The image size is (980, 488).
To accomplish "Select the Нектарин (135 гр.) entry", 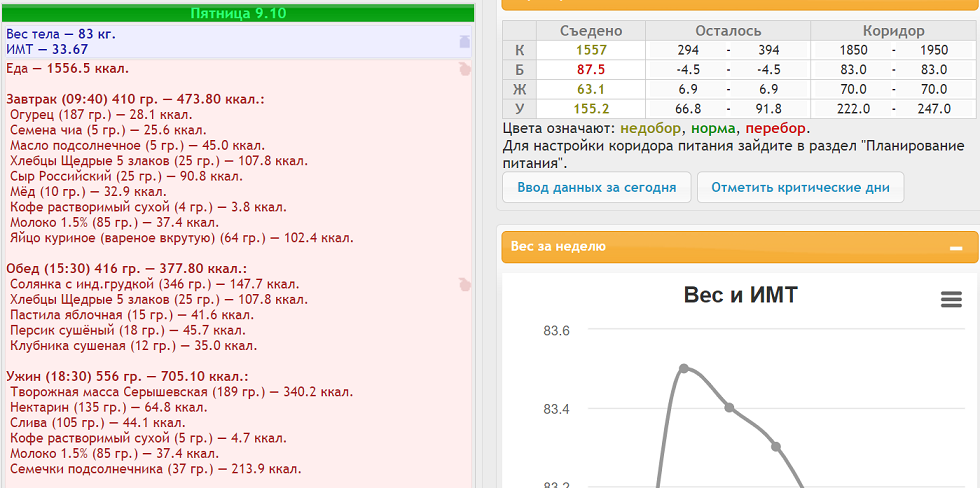I will coord(109,408).
